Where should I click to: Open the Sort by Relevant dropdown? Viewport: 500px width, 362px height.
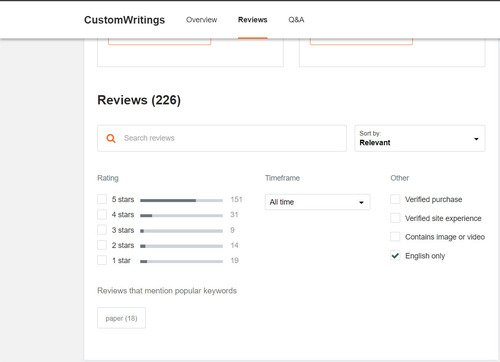pyautogui.click(x=420, y=138)
